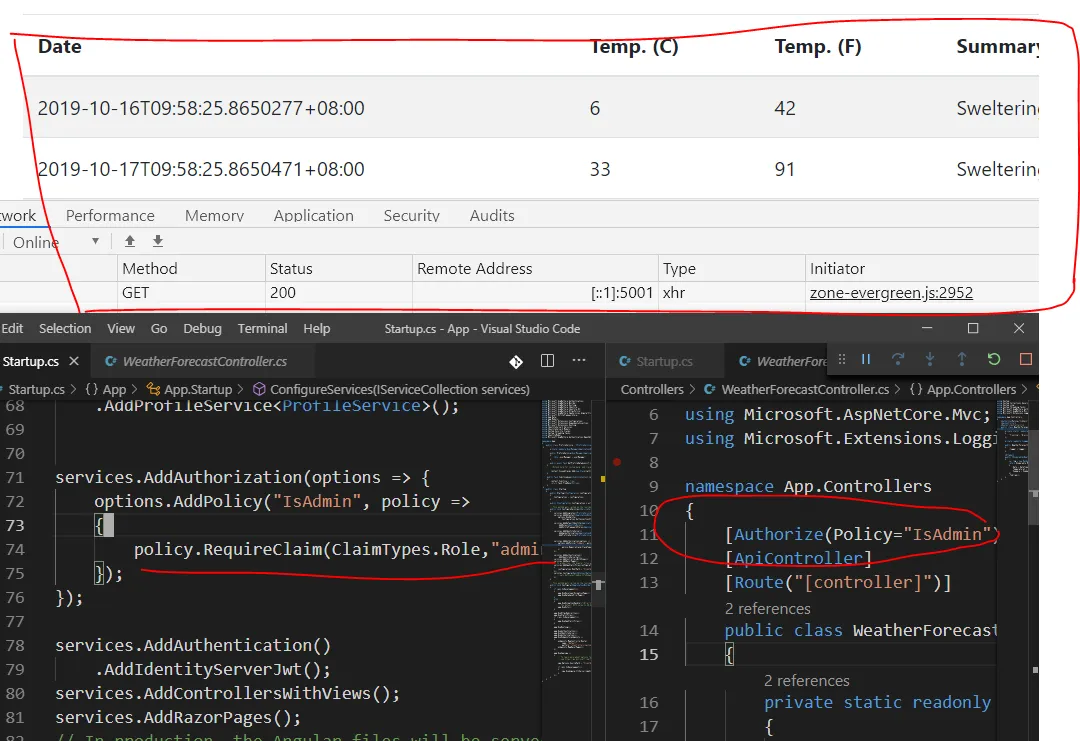This screenshot has height=741, width=1080.
Task: Click line number 73 in Startup.cs
Action: [x=15, y=525]
